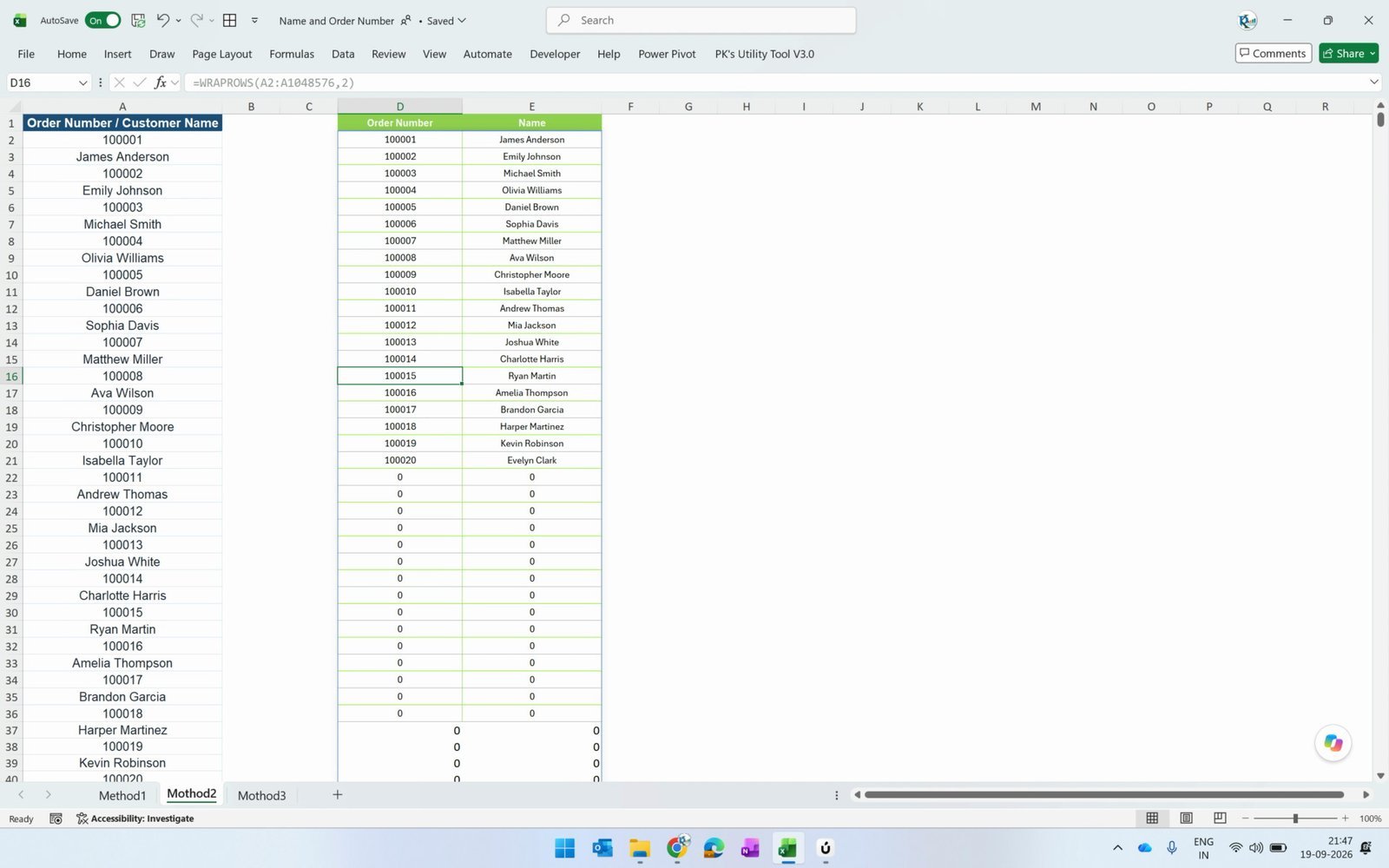Click the vertical scroll down arrow

(x=1380, y=776)
